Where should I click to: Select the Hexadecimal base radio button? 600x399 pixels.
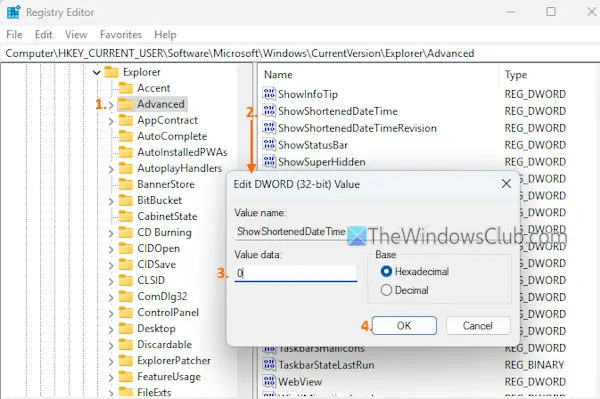(386, 271)
